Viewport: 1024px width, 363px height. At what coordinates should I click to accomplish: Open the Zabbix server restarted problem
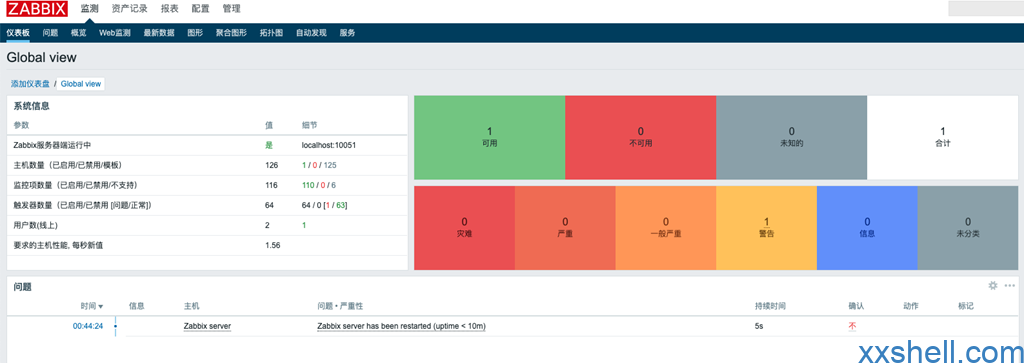coord(402,326)
